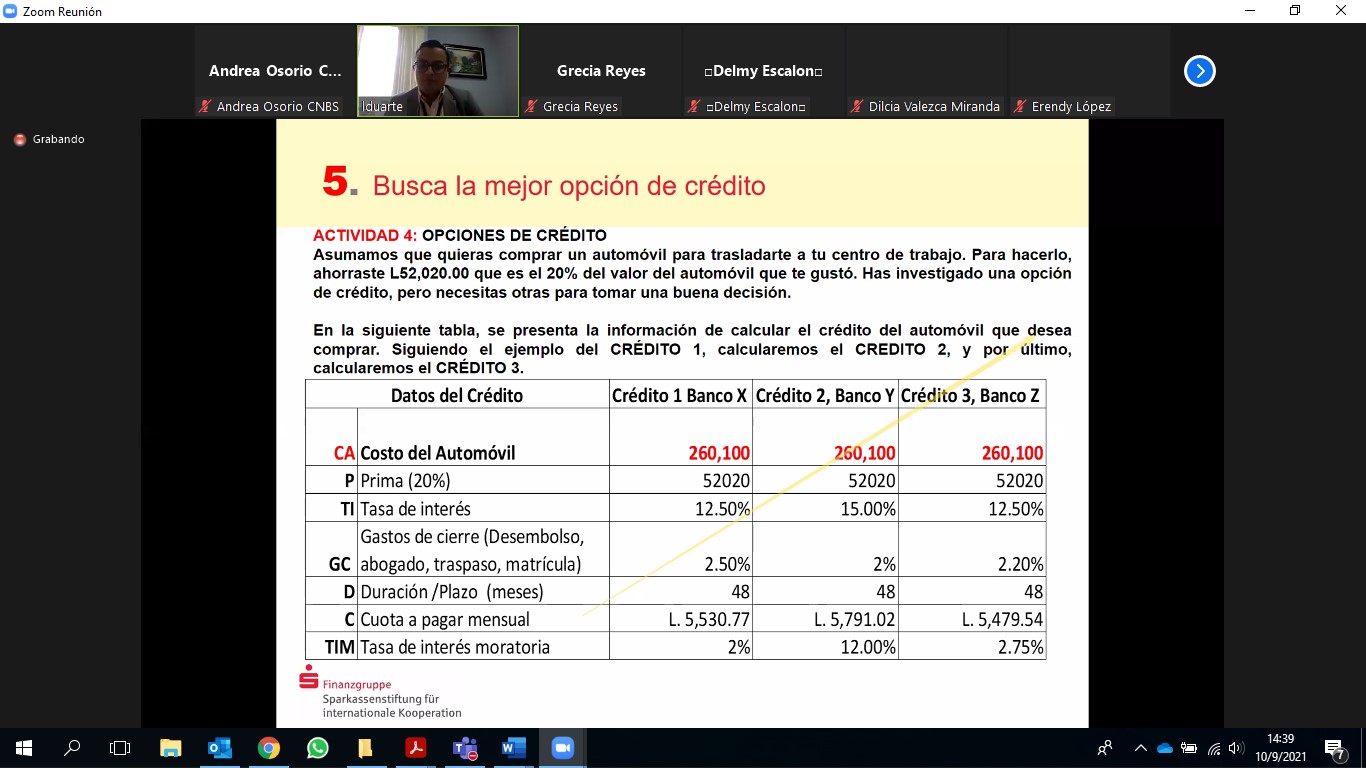
Task: Select Andrea Osorio CNBS participant tile
Action: (x=275, y=72)
